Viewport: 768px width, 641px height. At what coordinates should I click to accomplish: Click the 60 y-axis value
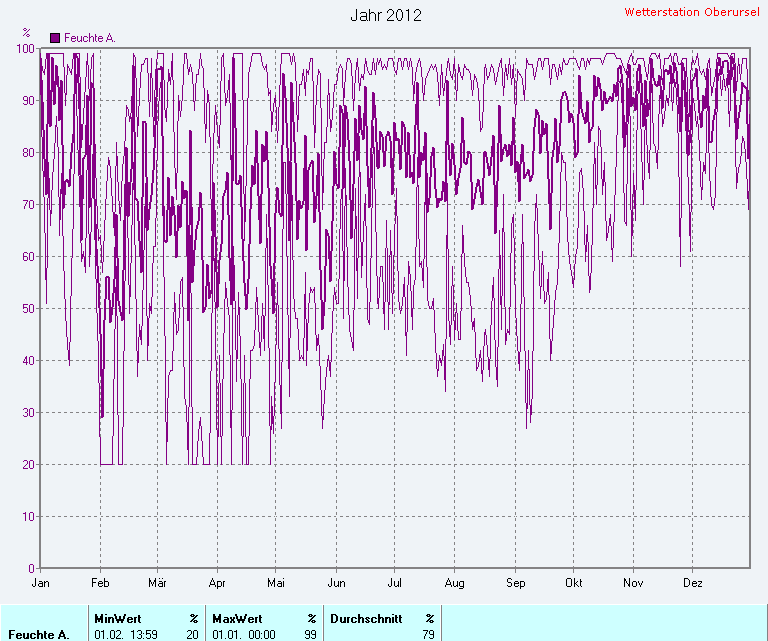point(28,256)
